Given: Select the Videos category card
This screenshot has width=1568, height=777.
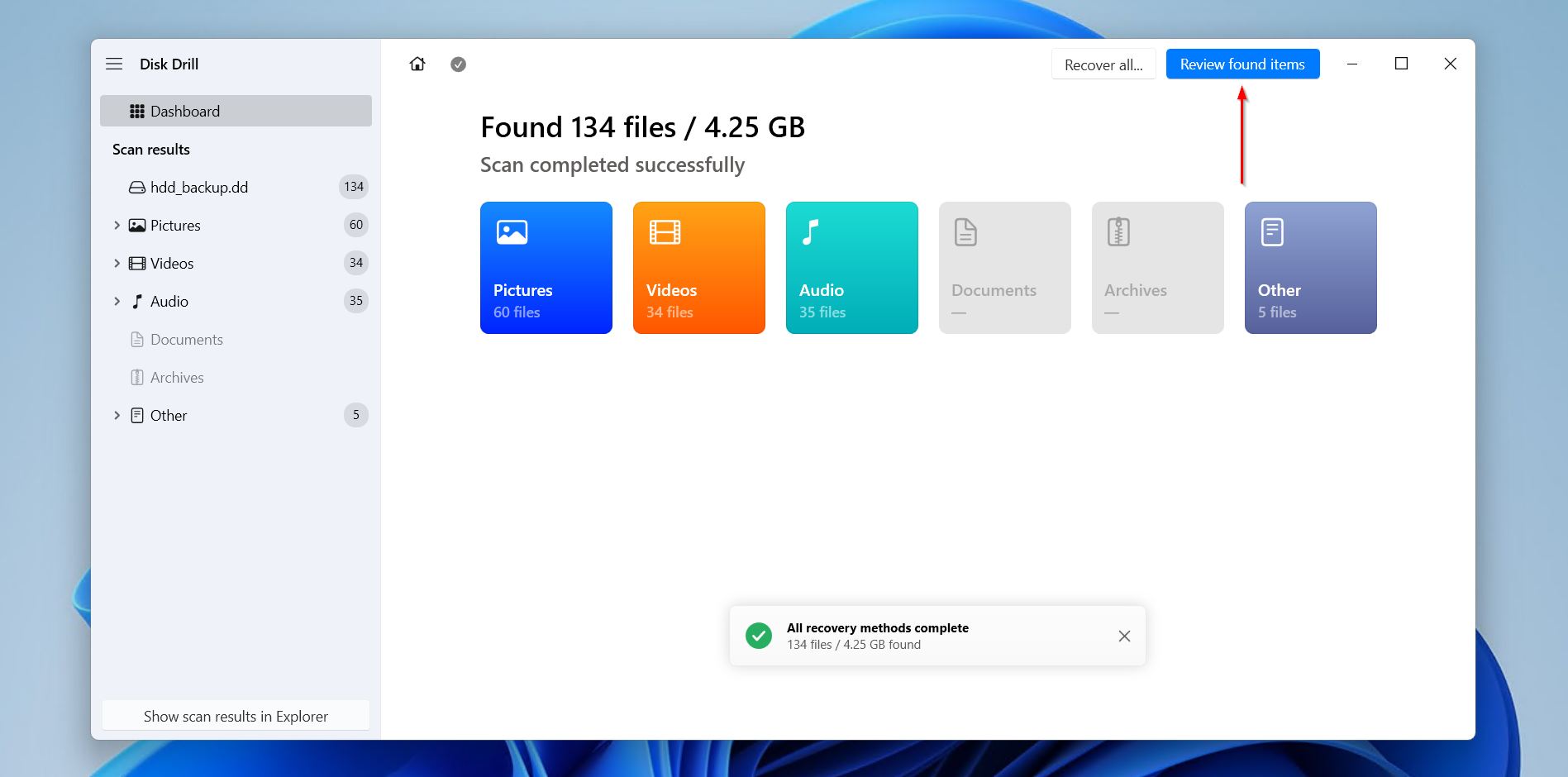Looking at the screenshot, I should pyautogui.click(x=698, y=268).
